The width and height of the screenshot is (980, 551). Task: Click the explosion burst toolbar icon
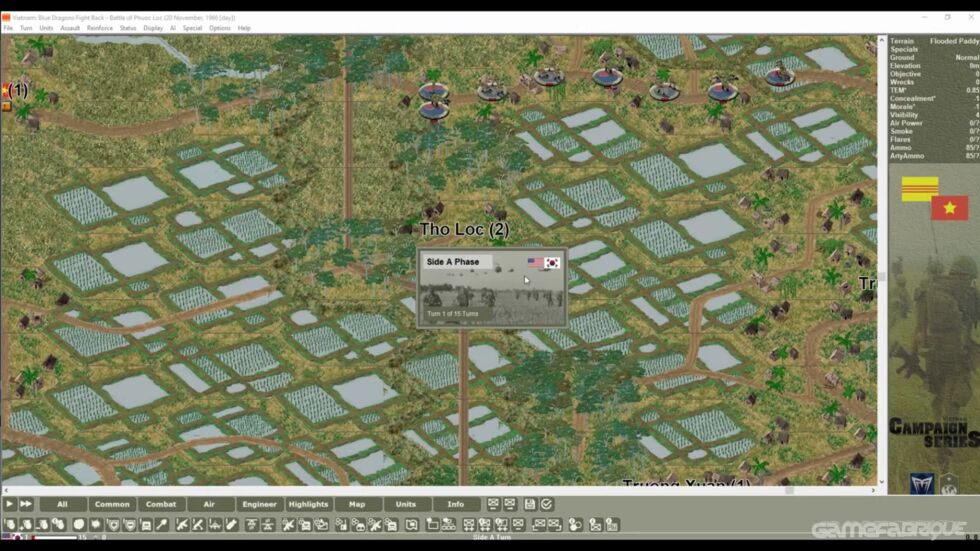point(96,525)
